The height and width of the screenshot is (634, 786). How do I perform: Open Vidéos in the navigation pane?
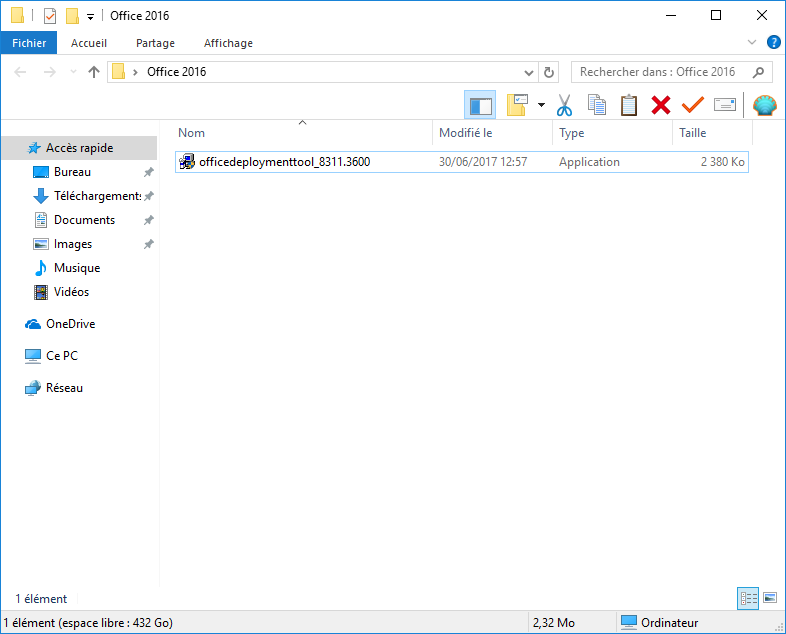[x=71, y=292]
